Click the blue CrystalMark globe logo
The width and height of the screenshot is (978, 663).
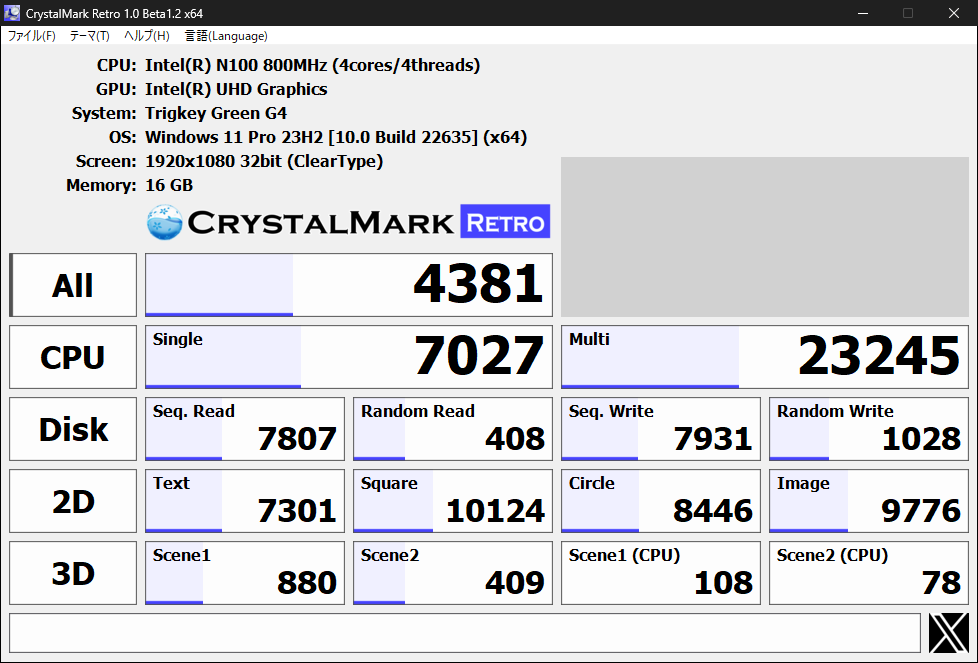click(165, 222)
